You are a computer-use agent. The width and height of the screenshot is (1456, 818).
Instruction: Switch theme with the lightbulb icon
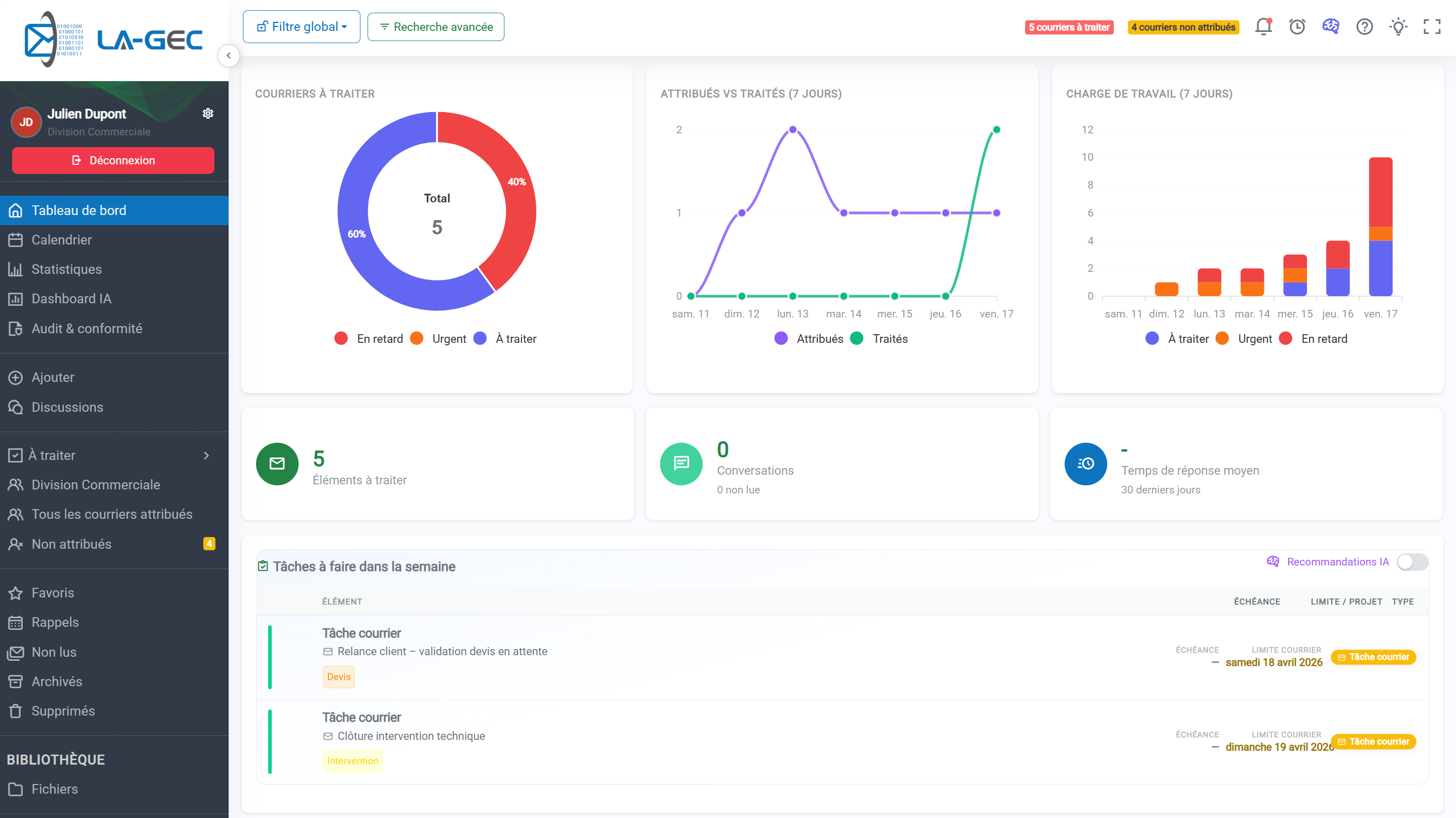[1398, 26]
